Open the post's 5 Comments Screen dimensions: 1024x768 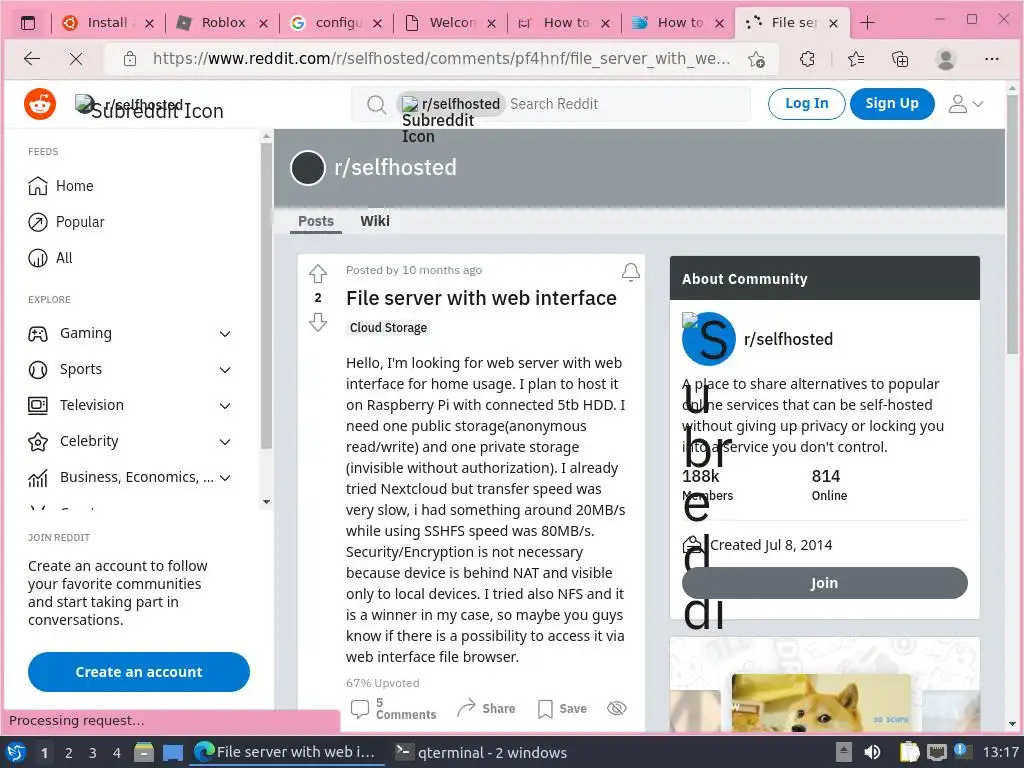coord(393,709)
